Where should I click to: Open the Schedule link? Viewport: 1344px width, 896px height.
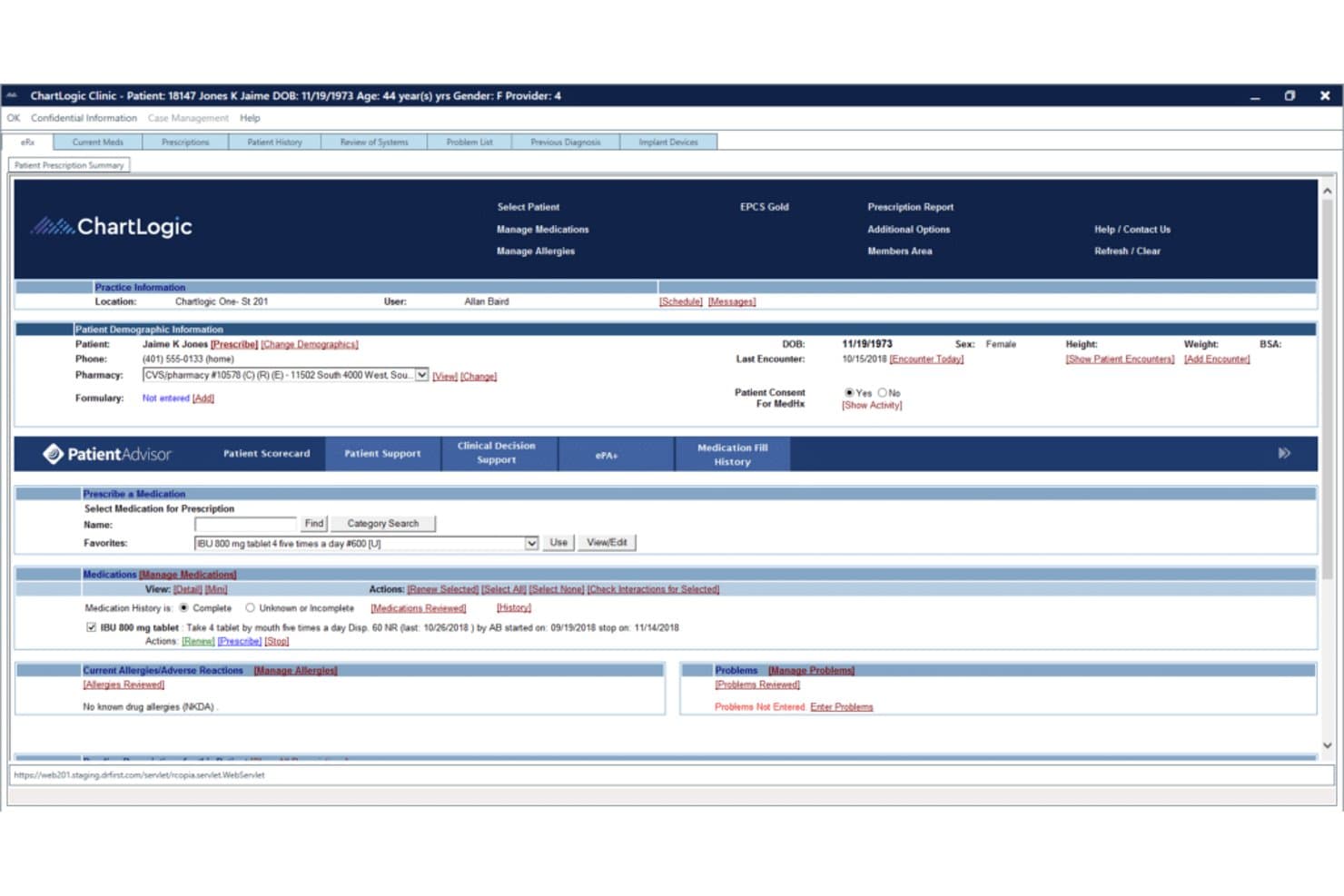pyautogui.click(x=681, y=302)
